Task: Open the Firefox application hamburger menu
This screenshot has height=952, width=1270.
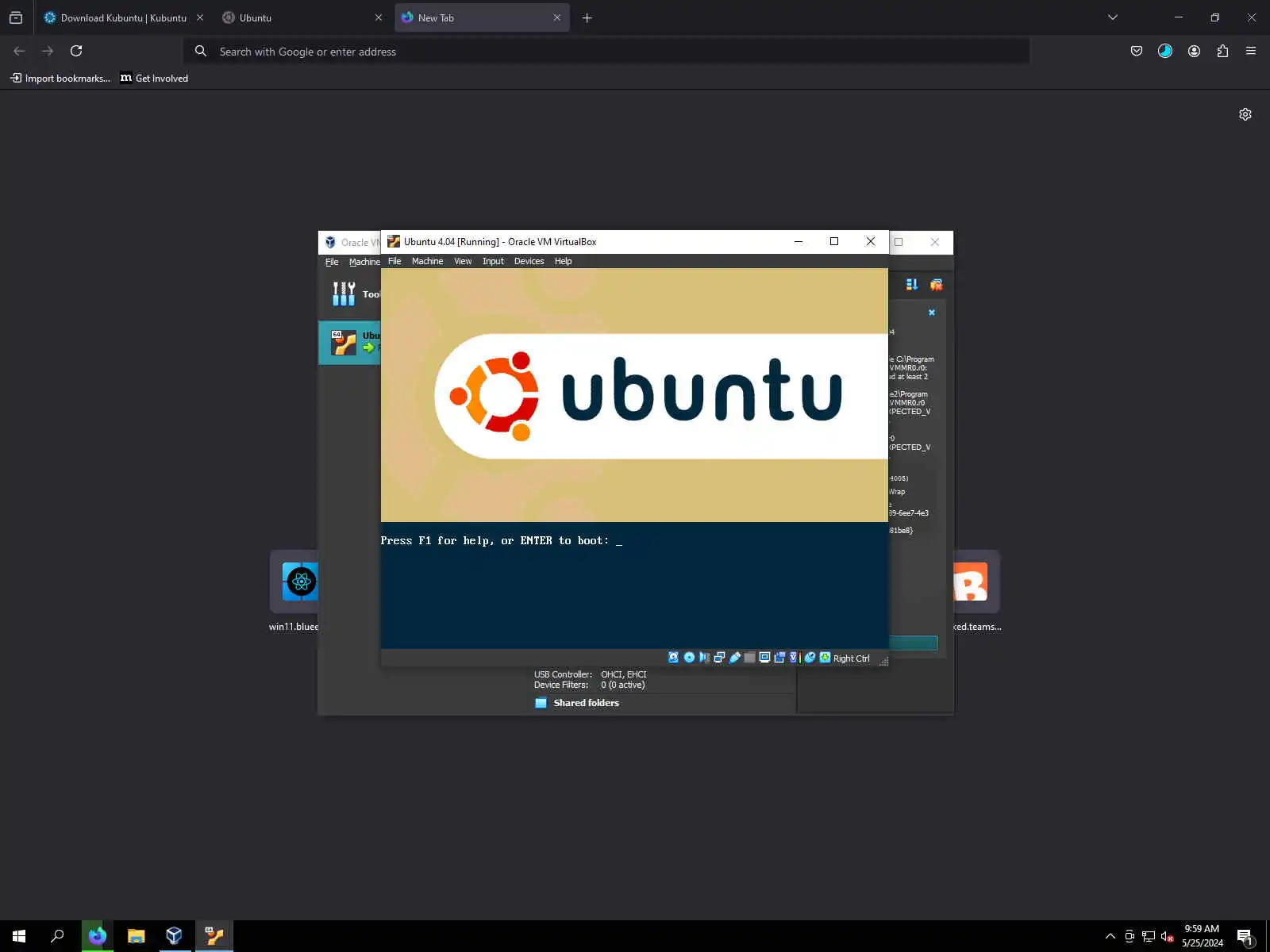Action: click(1251, 51)
